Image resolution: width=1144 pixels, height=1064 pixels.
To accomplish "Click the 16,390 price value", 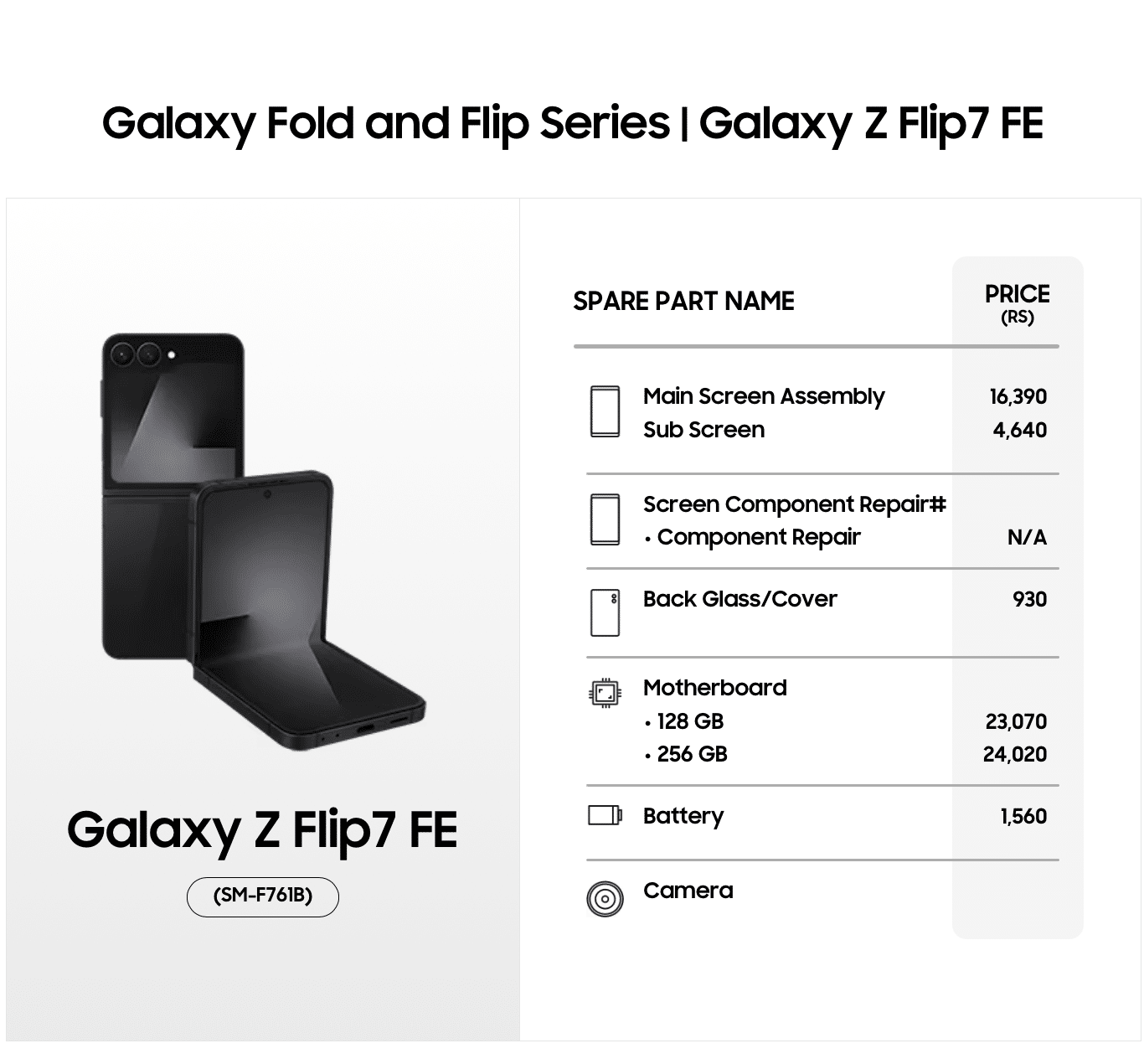I will 1018,396.
